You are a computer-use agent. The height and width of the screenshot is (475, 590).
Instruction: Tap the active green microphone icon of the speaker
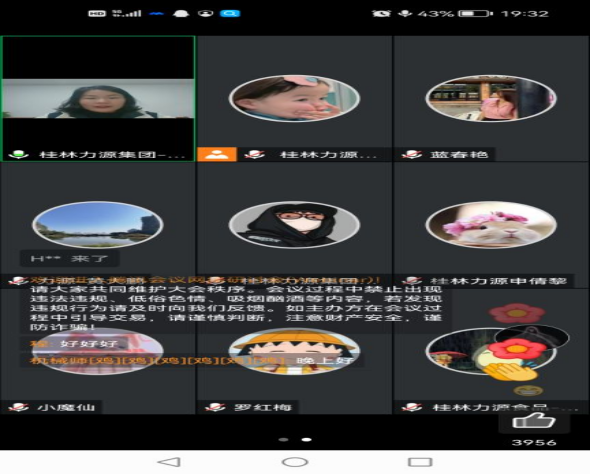point(18,155)
